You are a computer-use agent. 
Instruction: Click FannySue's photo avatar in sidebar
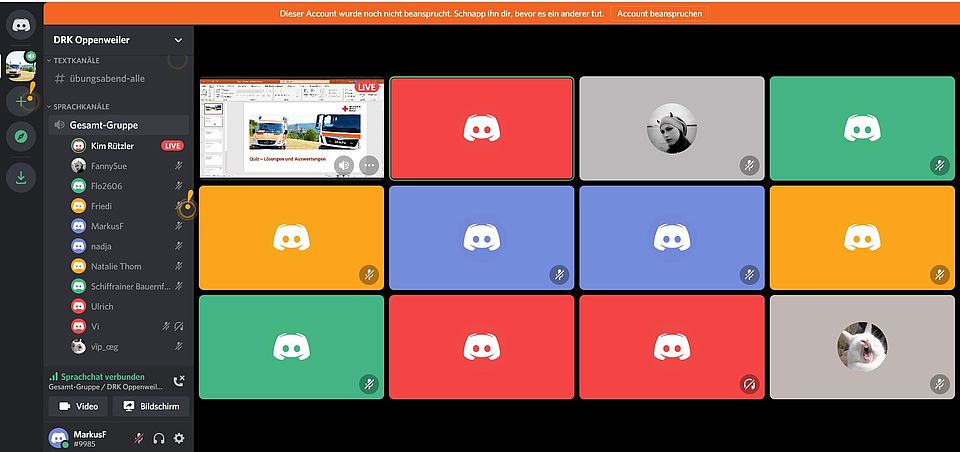(78, 166)
